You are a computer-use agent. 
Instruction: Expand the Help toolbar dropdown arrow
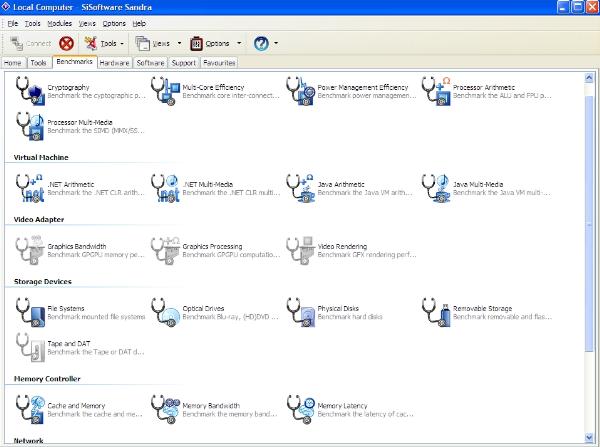click(276, 44)
